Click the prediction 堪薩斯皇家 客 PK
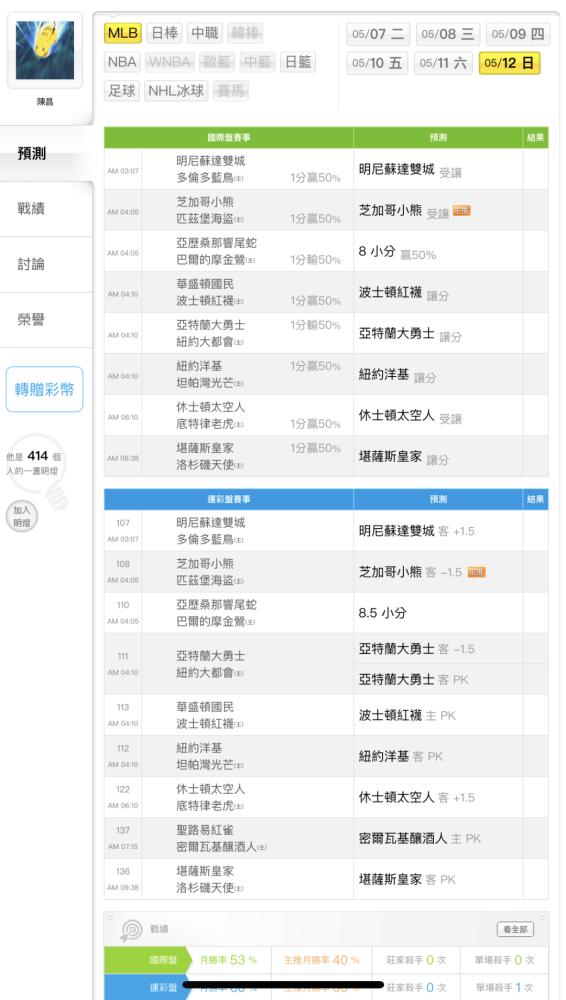566x1000 pixels. point(406,879)
